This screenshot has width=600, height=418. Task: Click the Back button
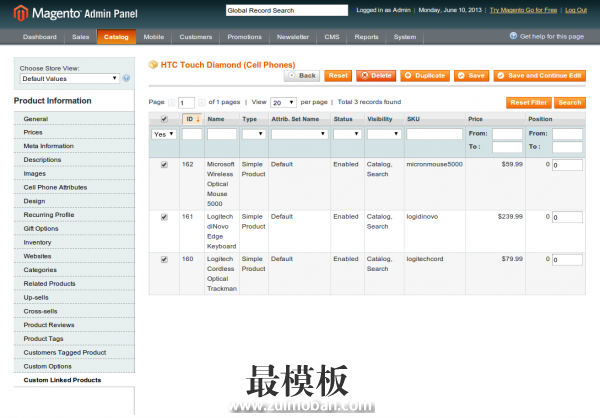click(302, 76)
